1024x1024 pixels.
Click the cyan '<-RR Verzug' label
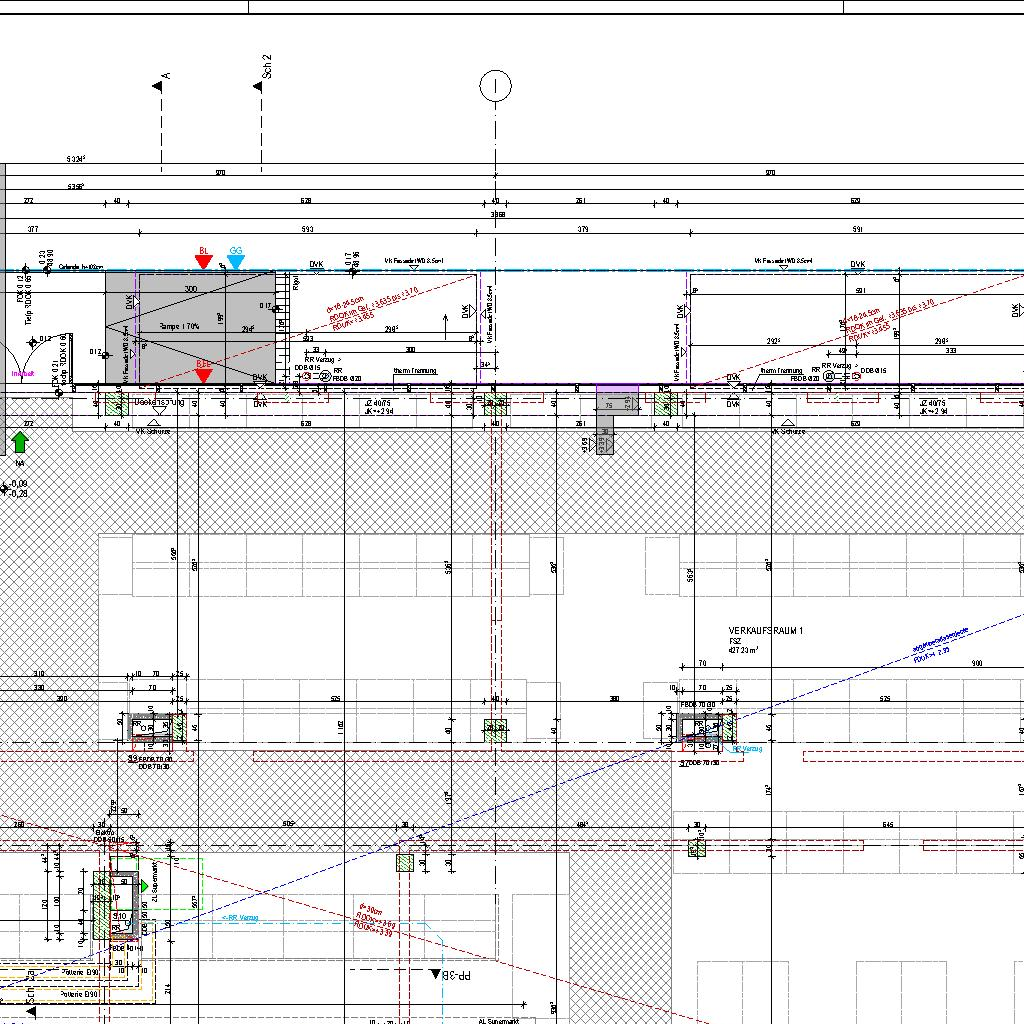(x=238, y=917)
